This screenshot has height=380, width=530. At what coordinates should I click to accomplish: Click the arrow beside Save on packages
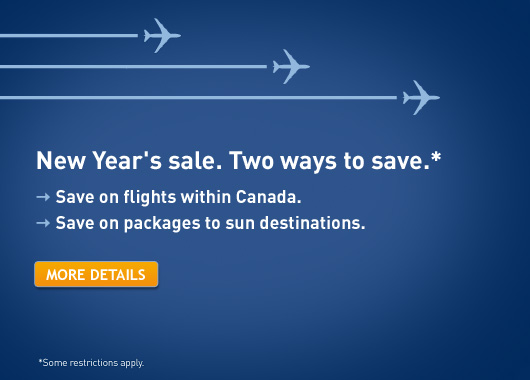(x=43, y=223)
